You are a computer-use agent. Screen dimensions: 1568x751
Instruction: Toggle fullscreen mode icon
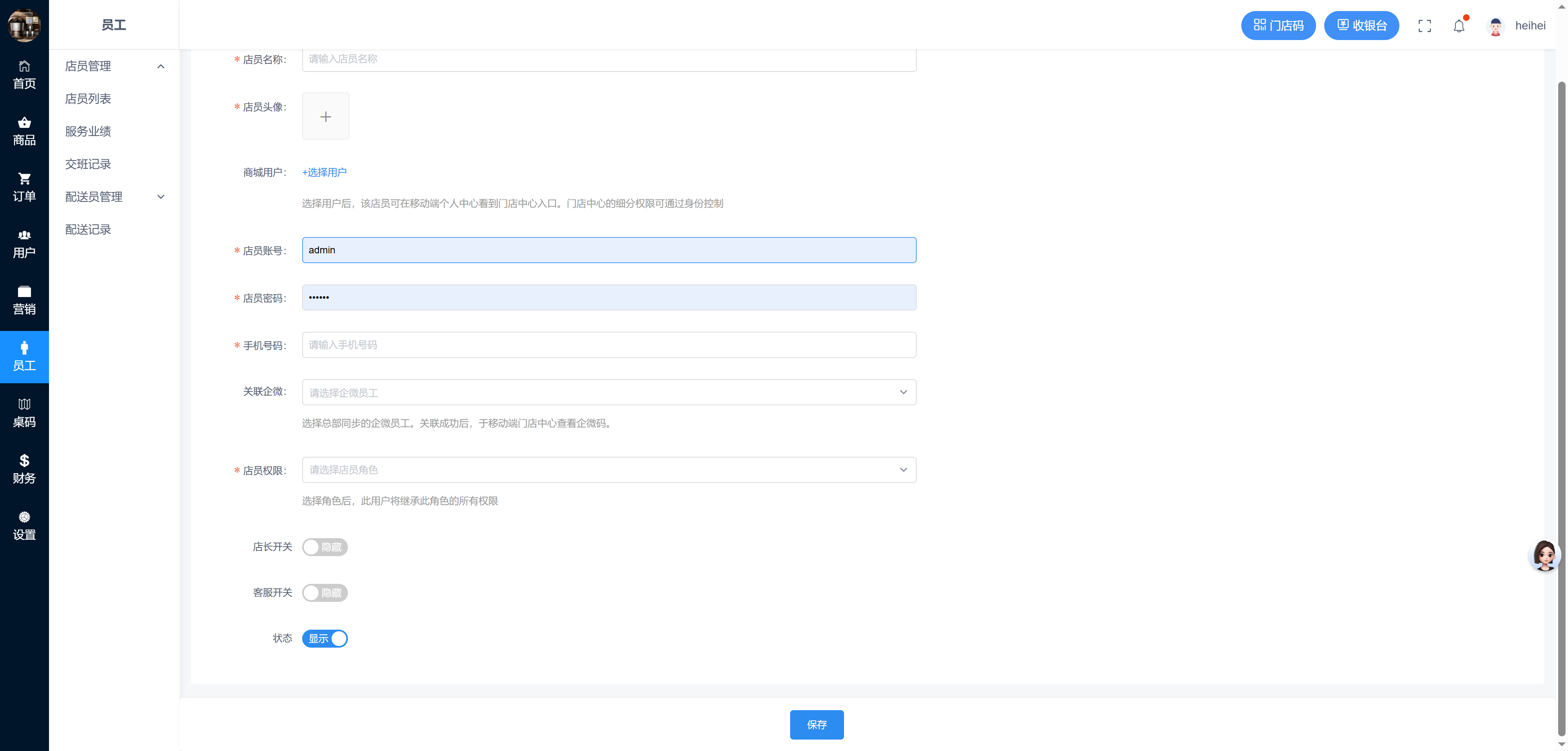click(x=1424, y=26)
